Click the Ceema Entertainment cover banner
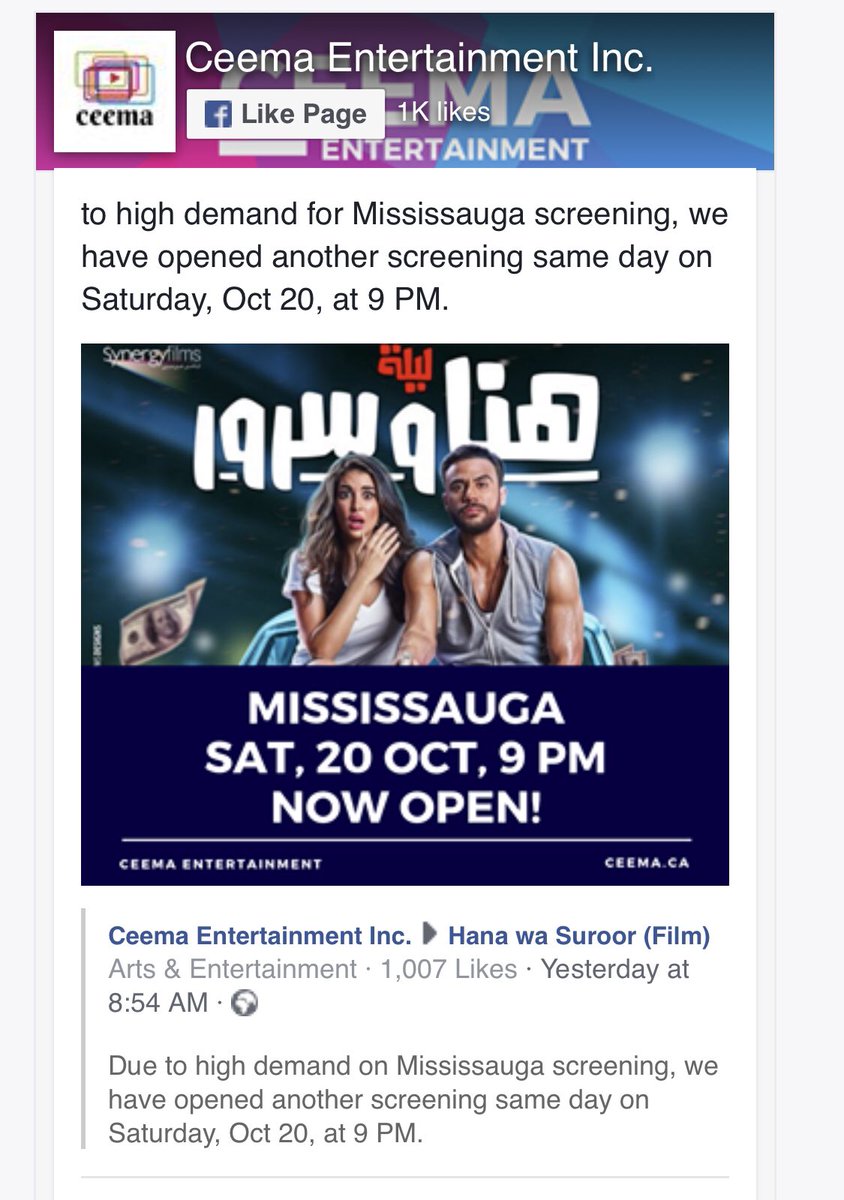Screen dimensions: 844x1200 click(405, 91)
